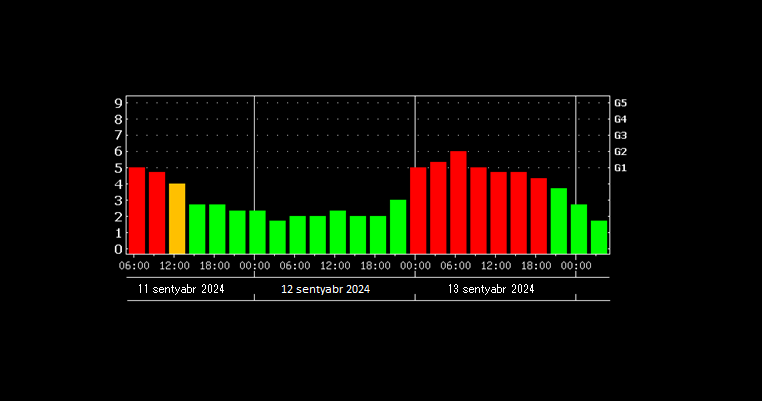The image size is (762, 401).
Task: Click the single orange bar in the chart
Action: click(177, 218)
